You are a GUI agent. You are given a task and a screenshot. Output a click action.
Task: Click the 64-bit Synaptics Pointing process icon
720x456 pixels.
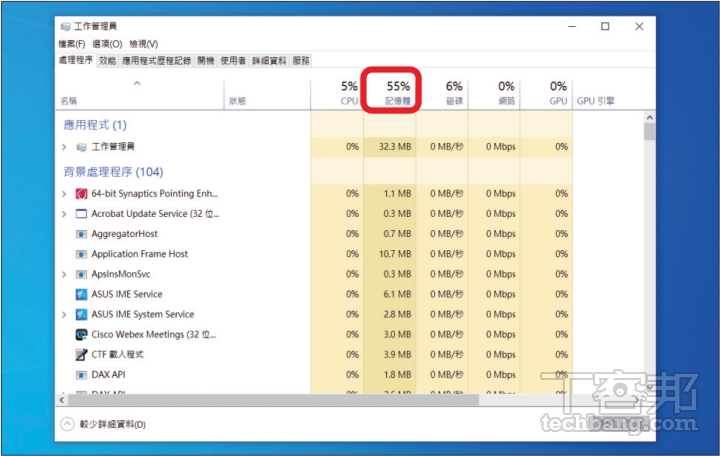(x=82, y=194)
